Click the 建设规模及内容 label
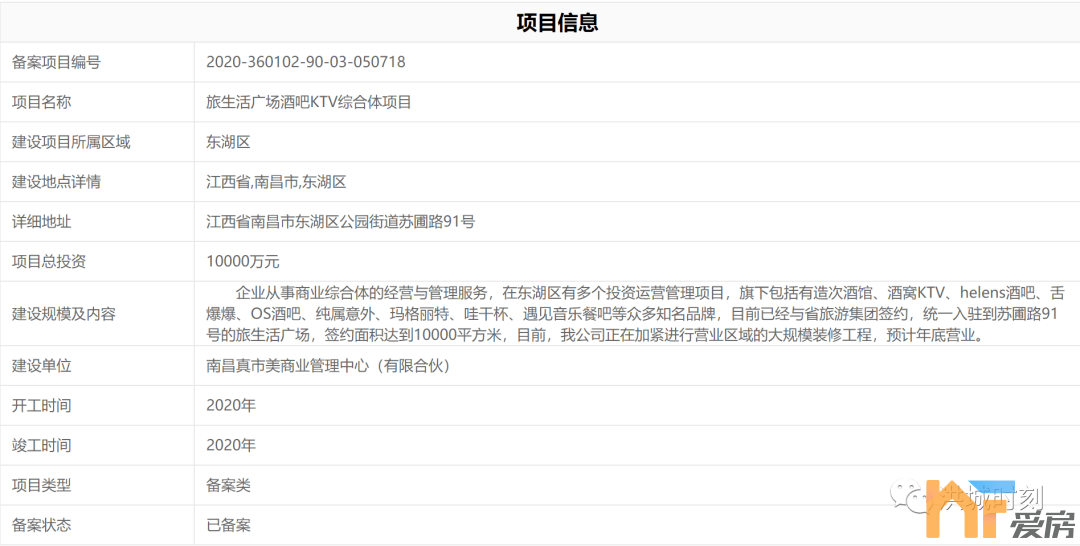The image size is (1080, 546). click(63, 314)
